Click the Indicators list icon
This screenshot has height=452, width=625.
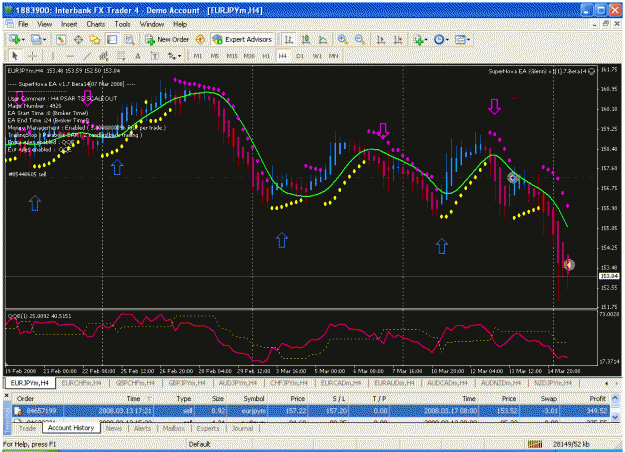418,39
